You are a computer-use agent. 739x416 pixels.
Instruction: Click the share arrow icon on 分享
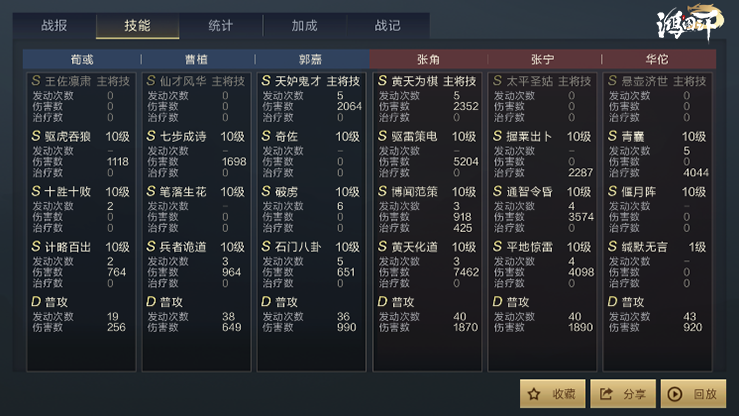606,394
